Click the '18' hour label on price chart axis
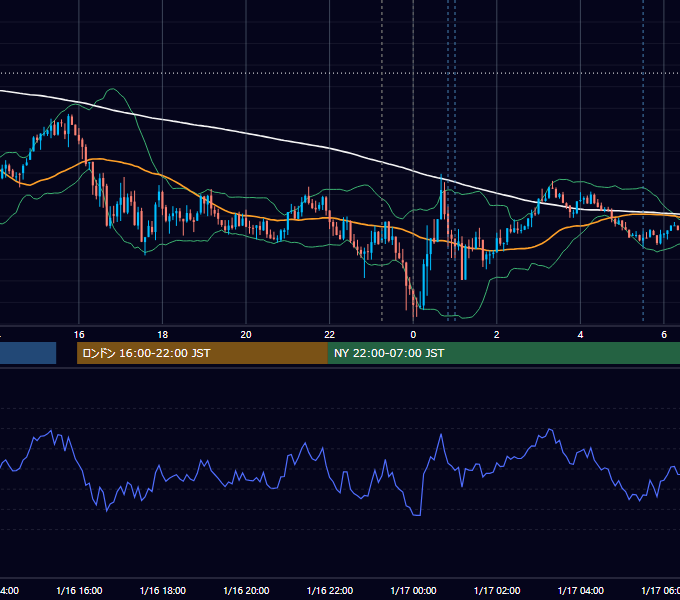The width and height of the screenshot is (680, 600). [x=163, y=335]
